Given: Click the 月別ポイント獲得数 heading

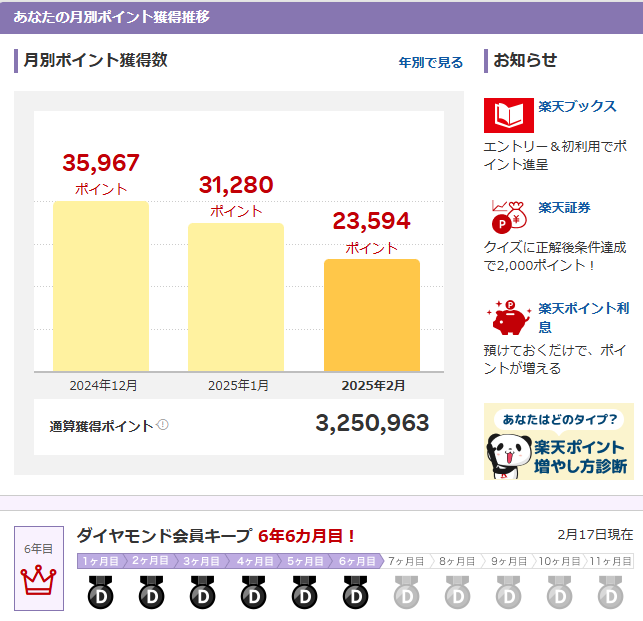Looking at the screenshot, I should [96, 60].
